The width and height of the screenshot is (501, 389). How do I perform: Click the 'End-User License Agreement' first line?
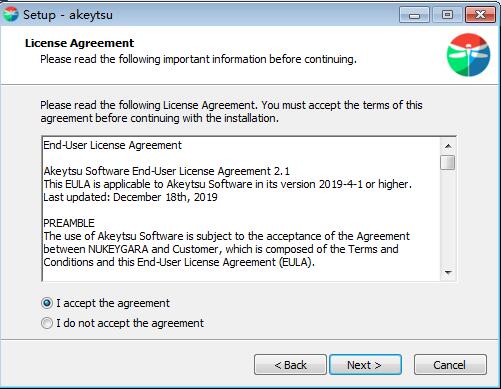coord(113,145)
